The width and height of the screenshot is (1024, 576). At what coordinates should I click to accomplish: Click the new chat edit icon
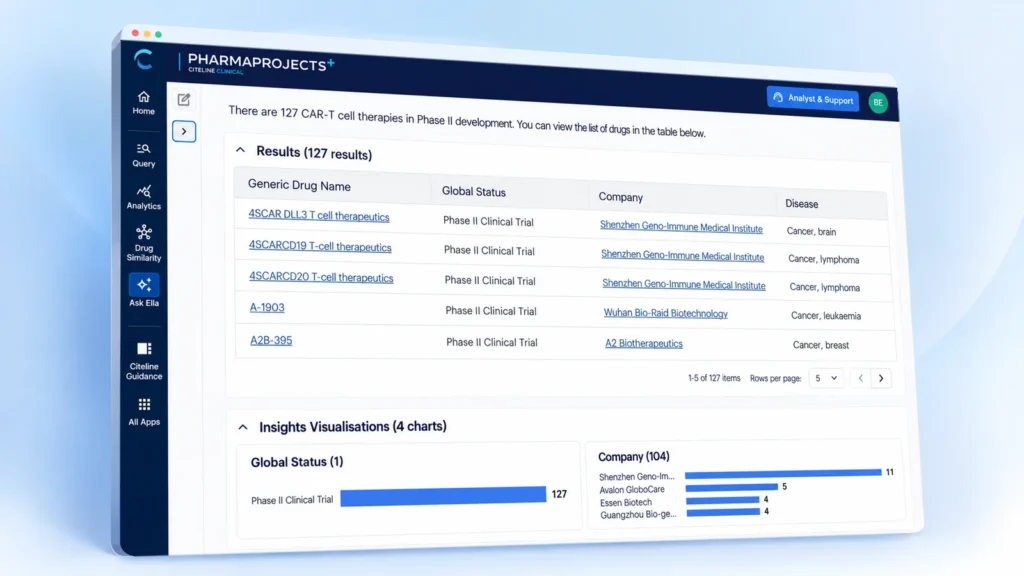[184, 99]
